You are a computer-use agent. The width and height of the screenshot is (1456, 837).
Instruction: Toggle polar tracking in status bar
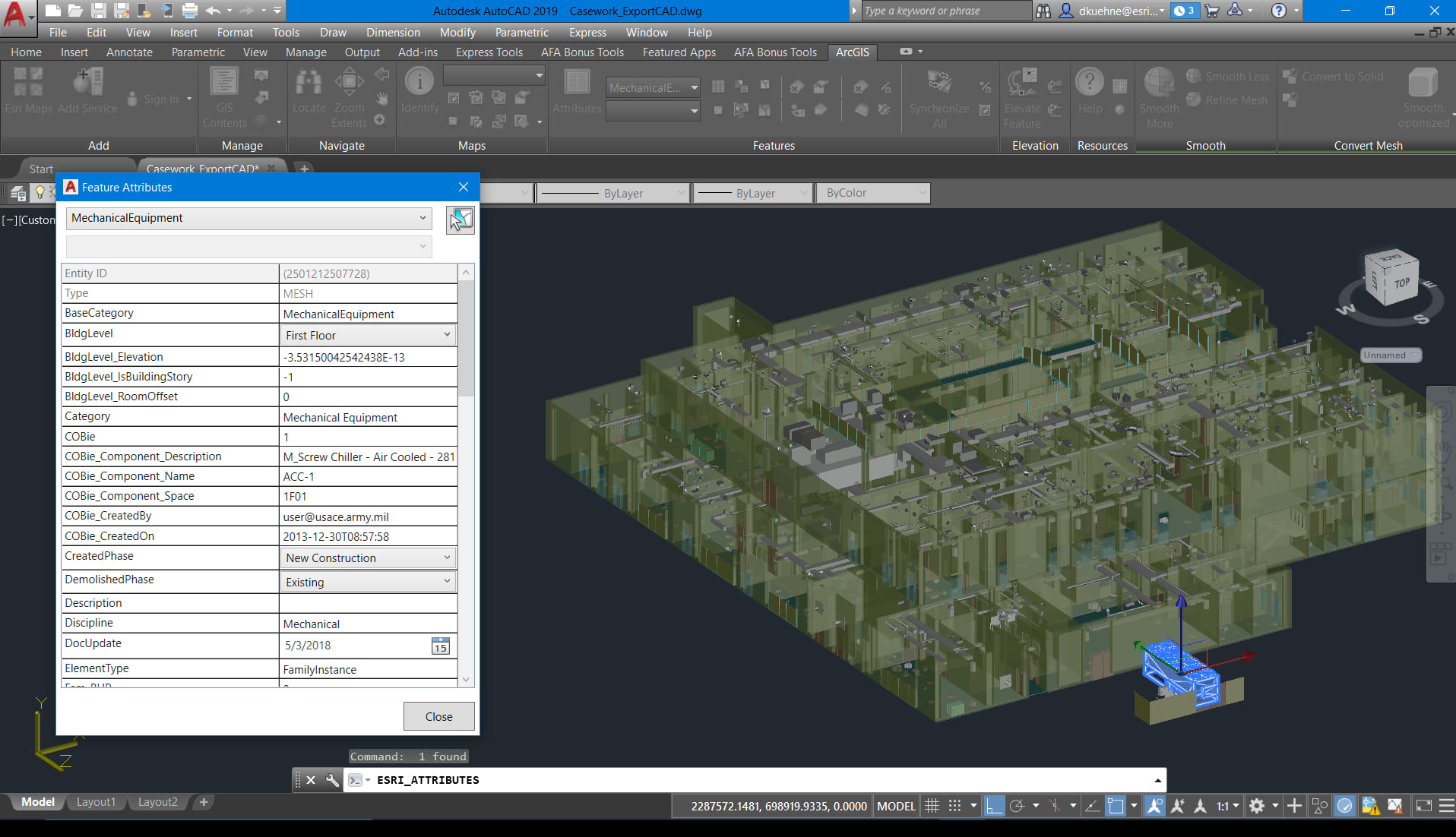pyautogui.click(x=1017, y=806)
